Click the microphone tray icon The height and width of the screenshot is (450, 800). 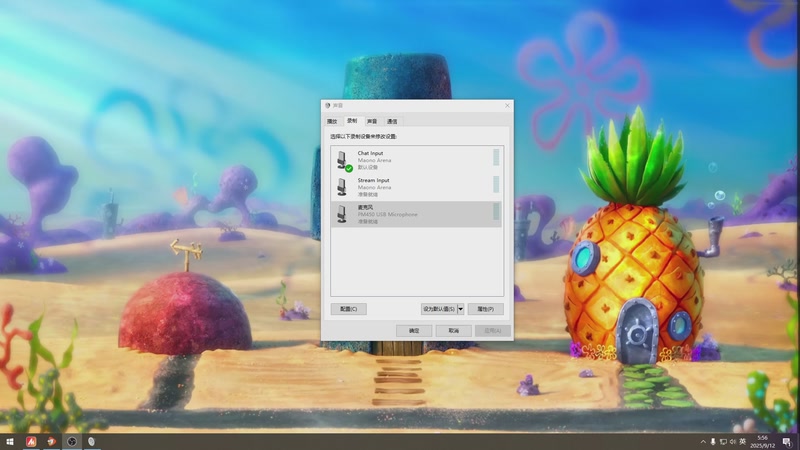(x=713, y=442)
